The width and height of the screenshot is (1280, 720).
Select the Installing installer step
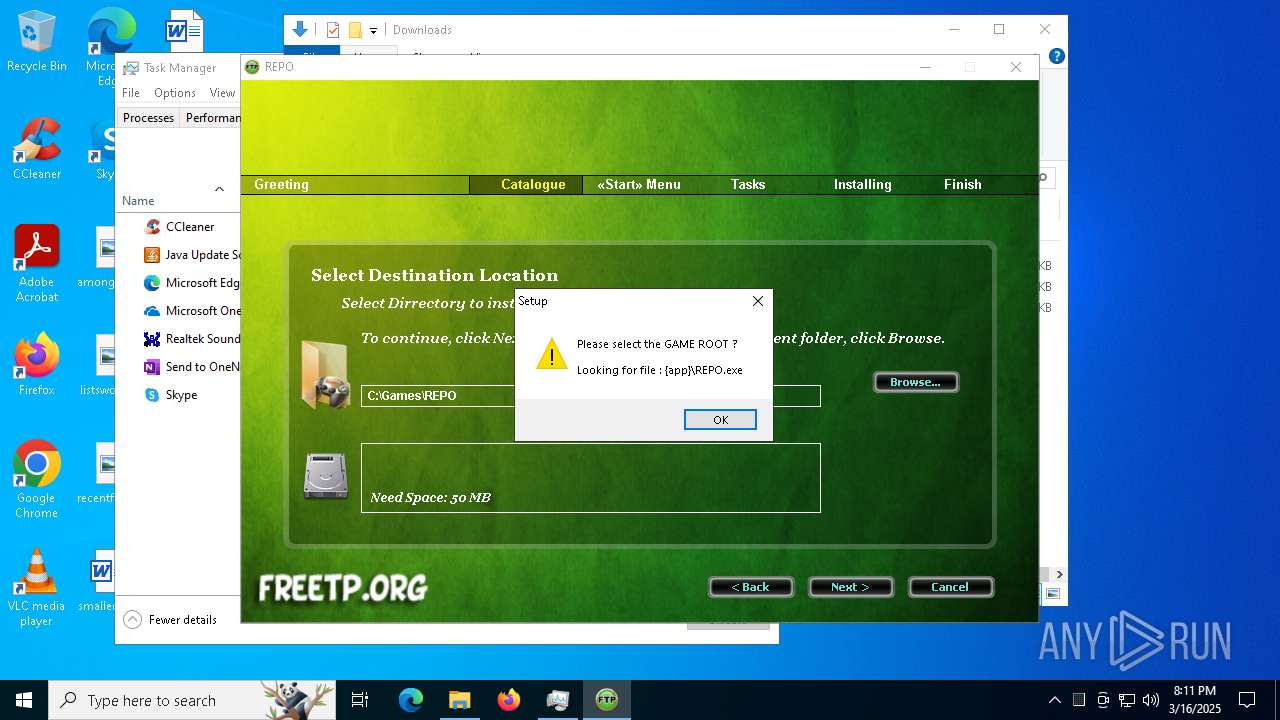pyautogui.click(x=862, y=184)
